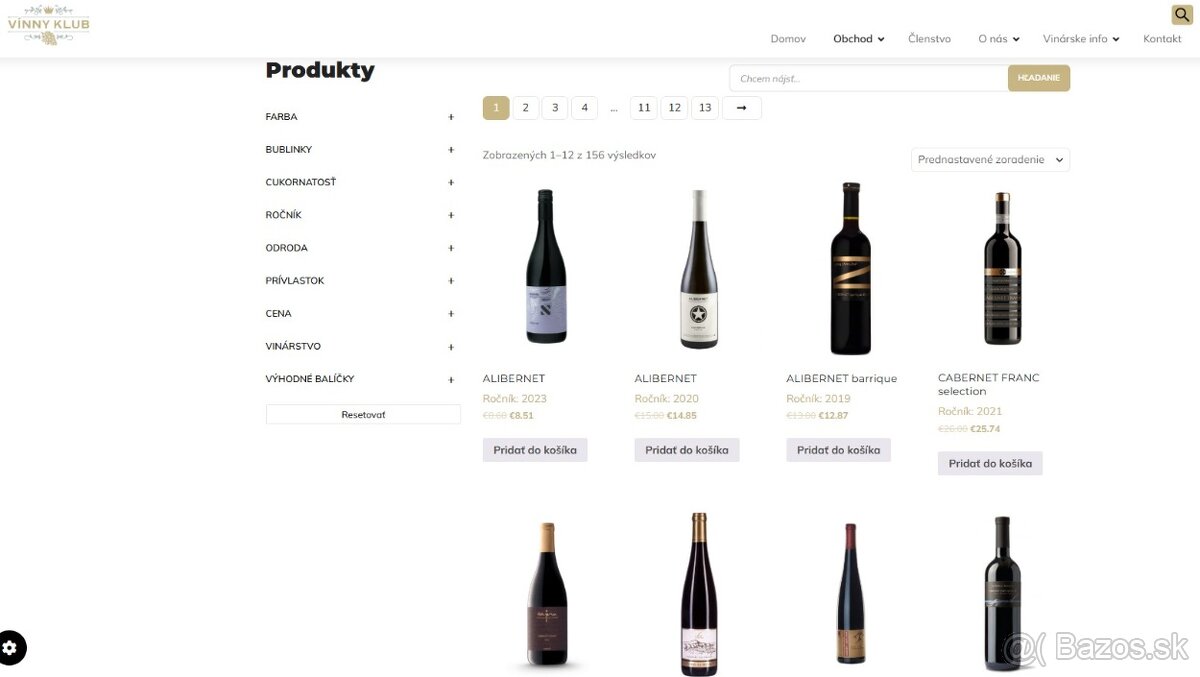Open the CABERNET FRANC selection bottle image

click(1003, 270)
